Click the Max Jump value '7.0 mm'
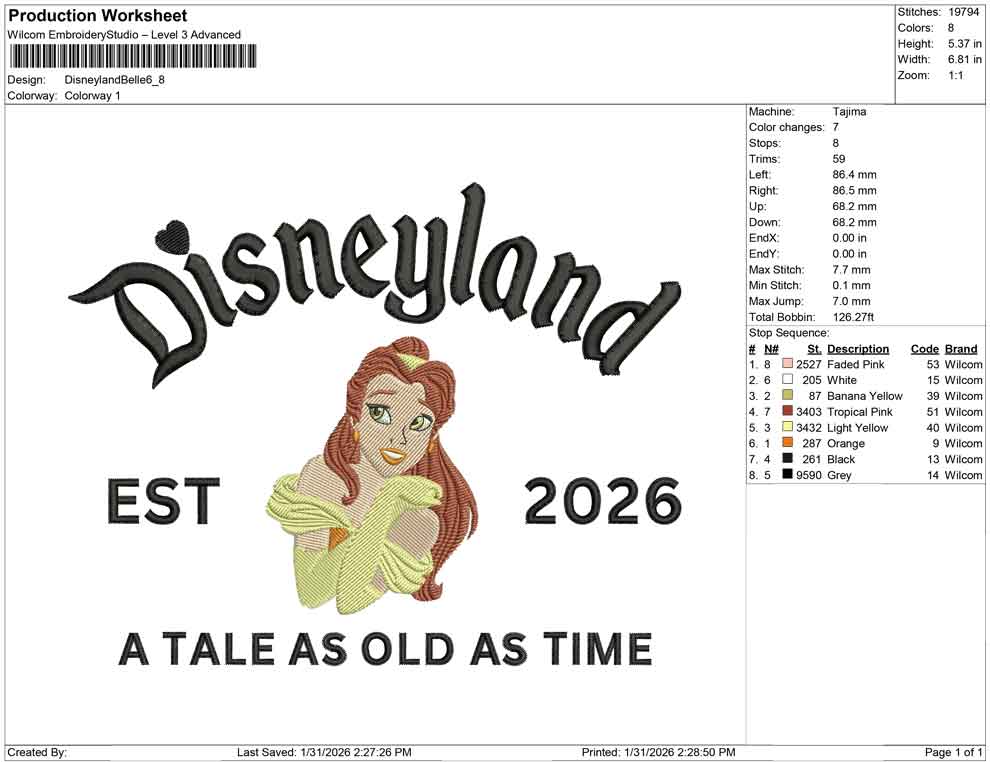This screenshot has height=762, width=990. [x=851, y=301]
